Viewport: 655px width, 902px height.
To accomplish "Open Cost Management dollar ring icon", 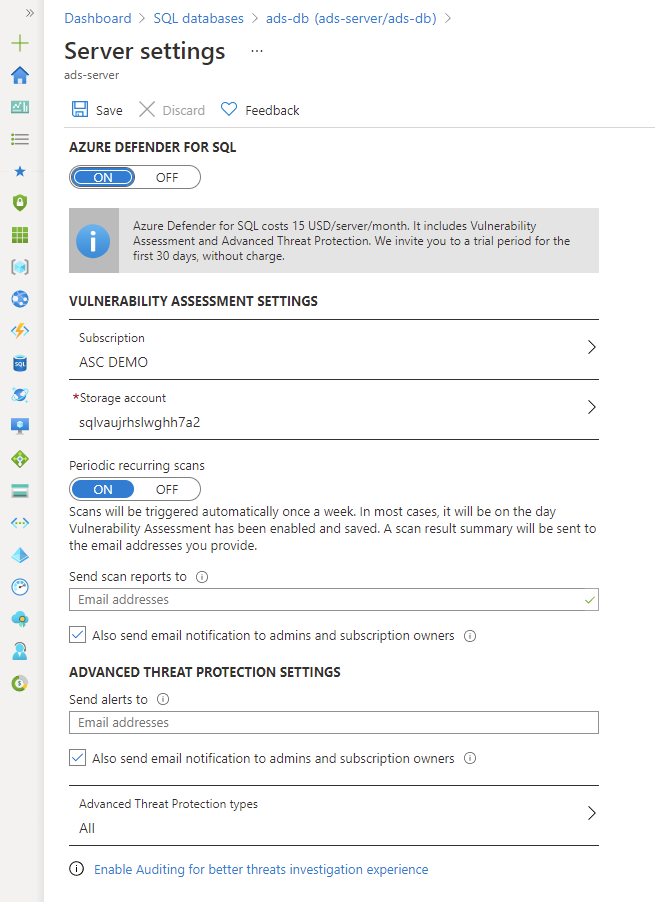I will [20, 683].
